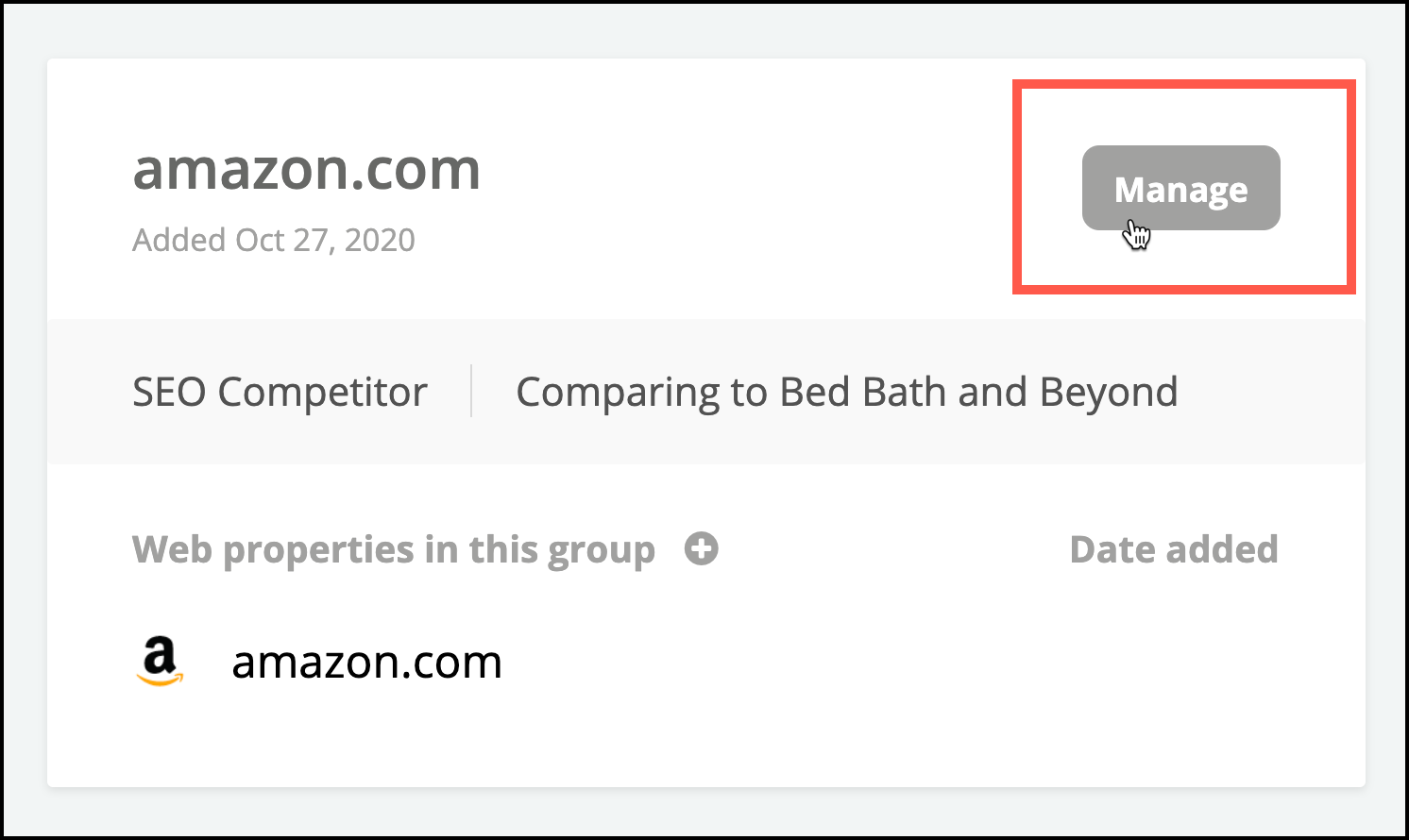Select the SEO Competitor tag
This screenshot has width=1409, height=840.
(280, 392)
